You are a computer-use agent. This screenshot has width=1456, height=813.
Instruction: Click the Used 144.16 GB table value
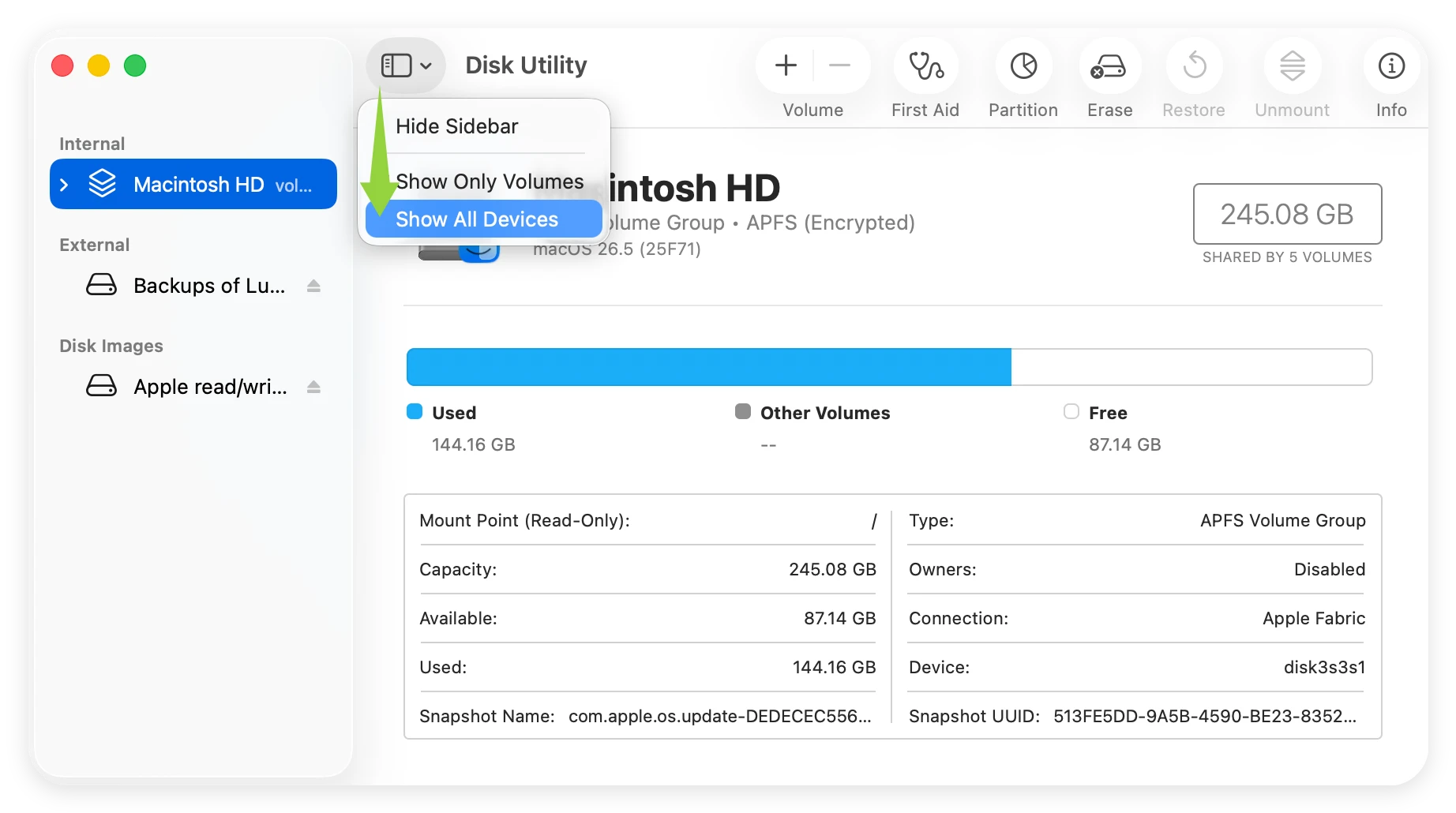tap(835, 667)
